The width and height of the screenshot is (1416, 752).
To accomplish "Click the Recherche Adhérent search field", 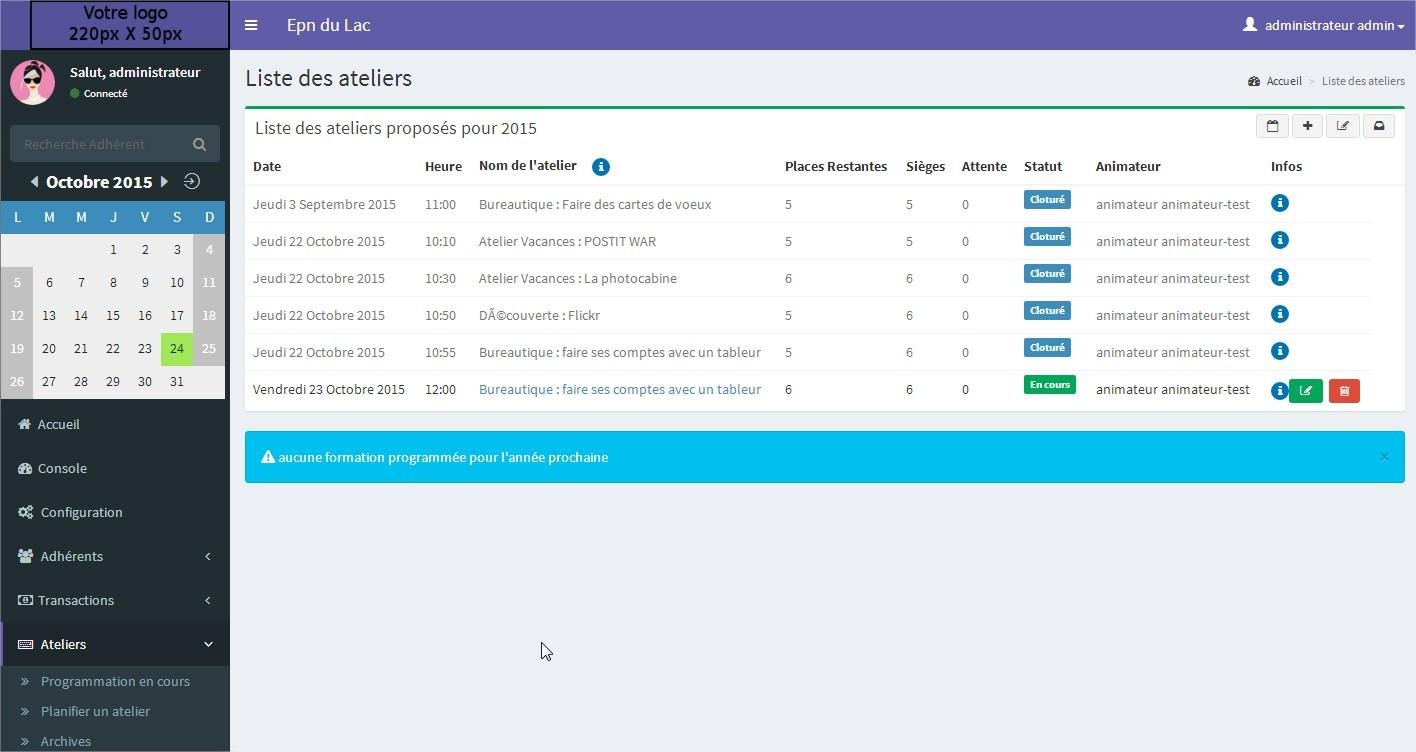I will [x=98, y=144].
